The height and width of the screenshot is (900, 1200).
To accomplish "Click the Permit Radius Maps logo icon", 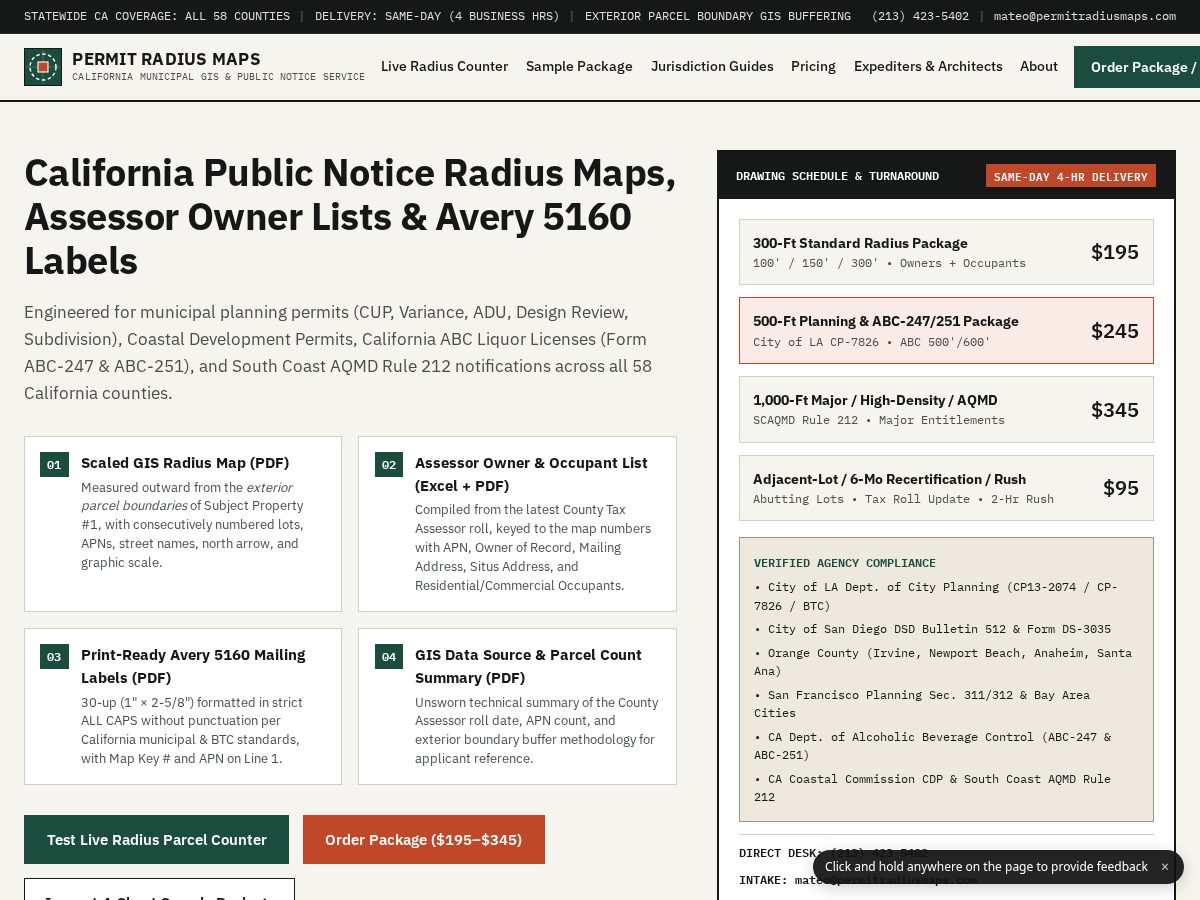I will [x=43, y=67].
